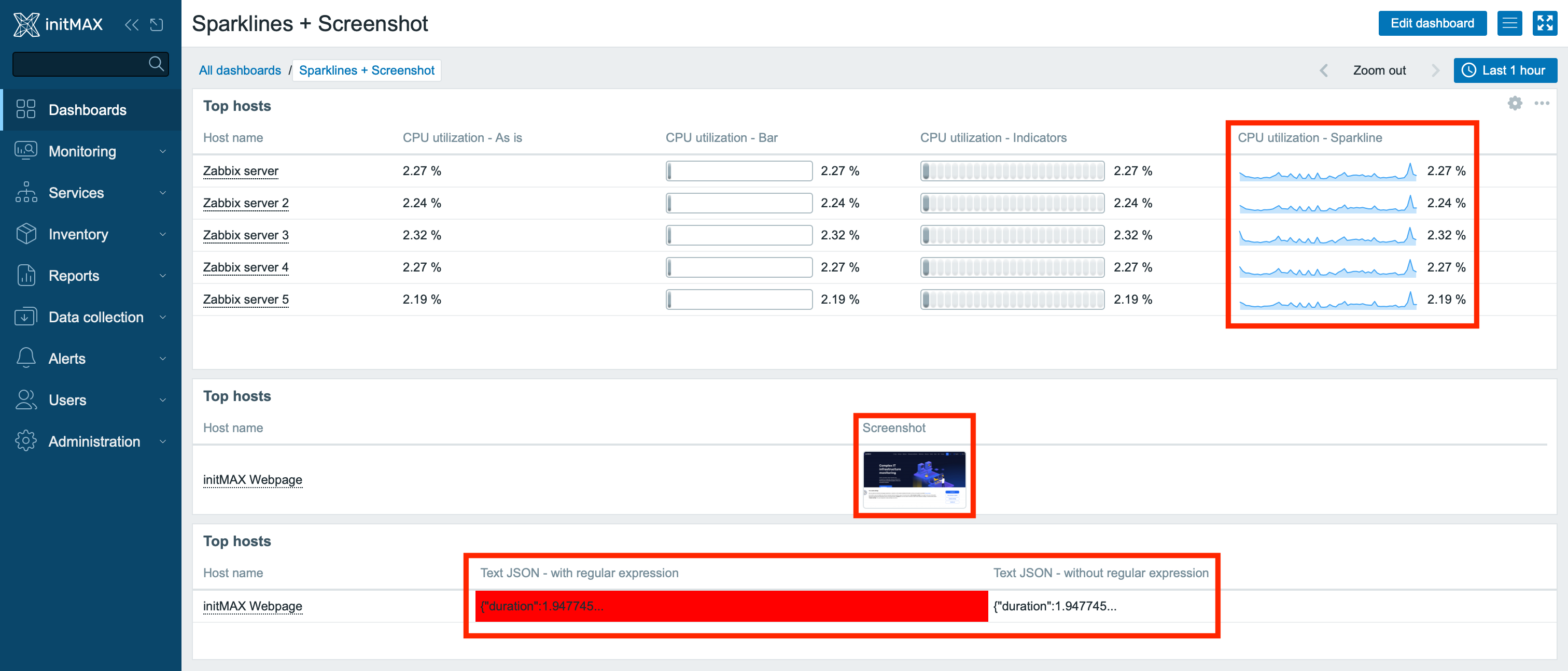Click initMAX Webpage in Screenshot widget
This screenshot has width=1568, height=671.
click(253, 479)
